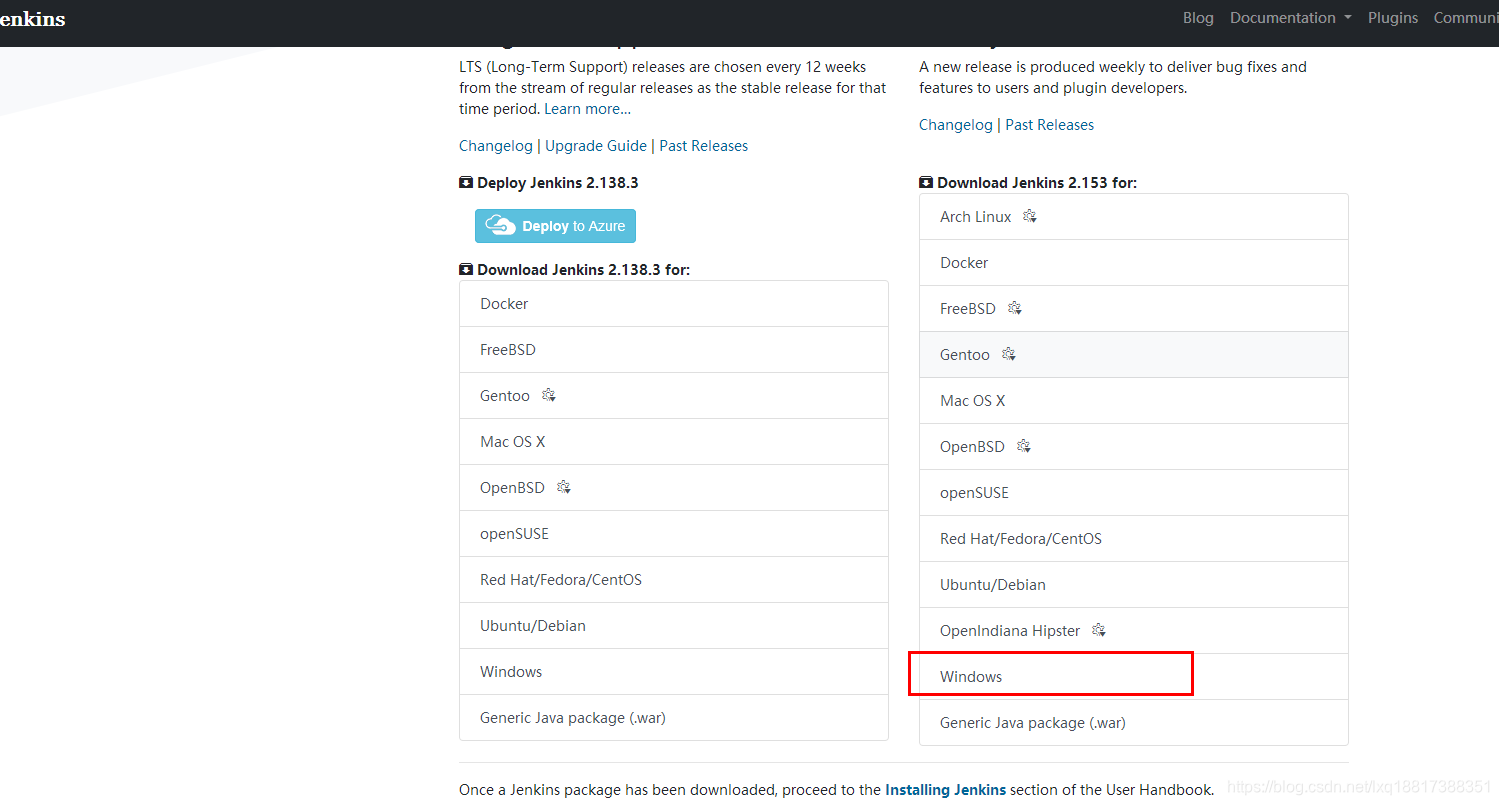1499x805 pixels.
Task: Download LTS Jenkins for openSUSE
Action: (x=674, y=534)
